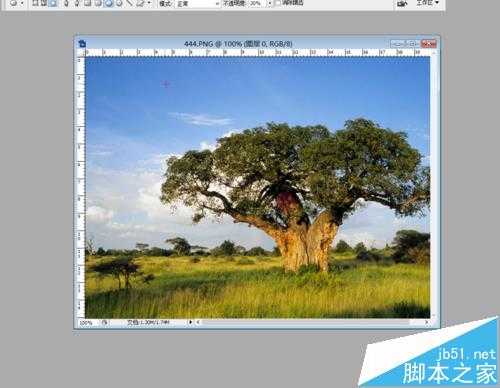Expand the geometry options arrow after the shape icons
The height and width of the screenshot is (388, 500).
[x=149, y=3]
